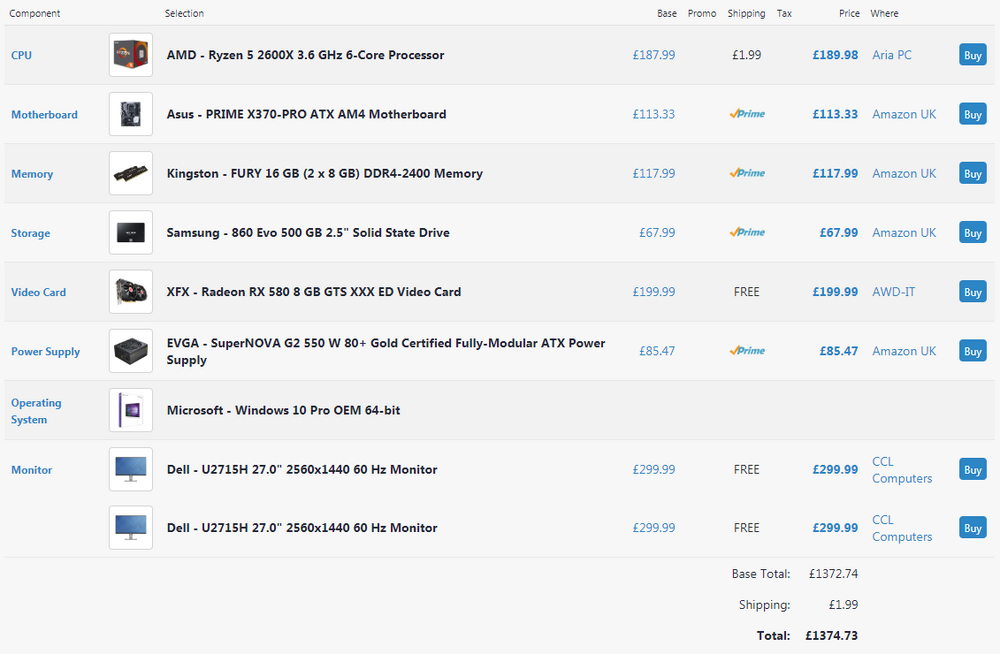Click Amazon UK link in Power Supply row
Viewport: 1000px width, 654px height.
point(904,351)
